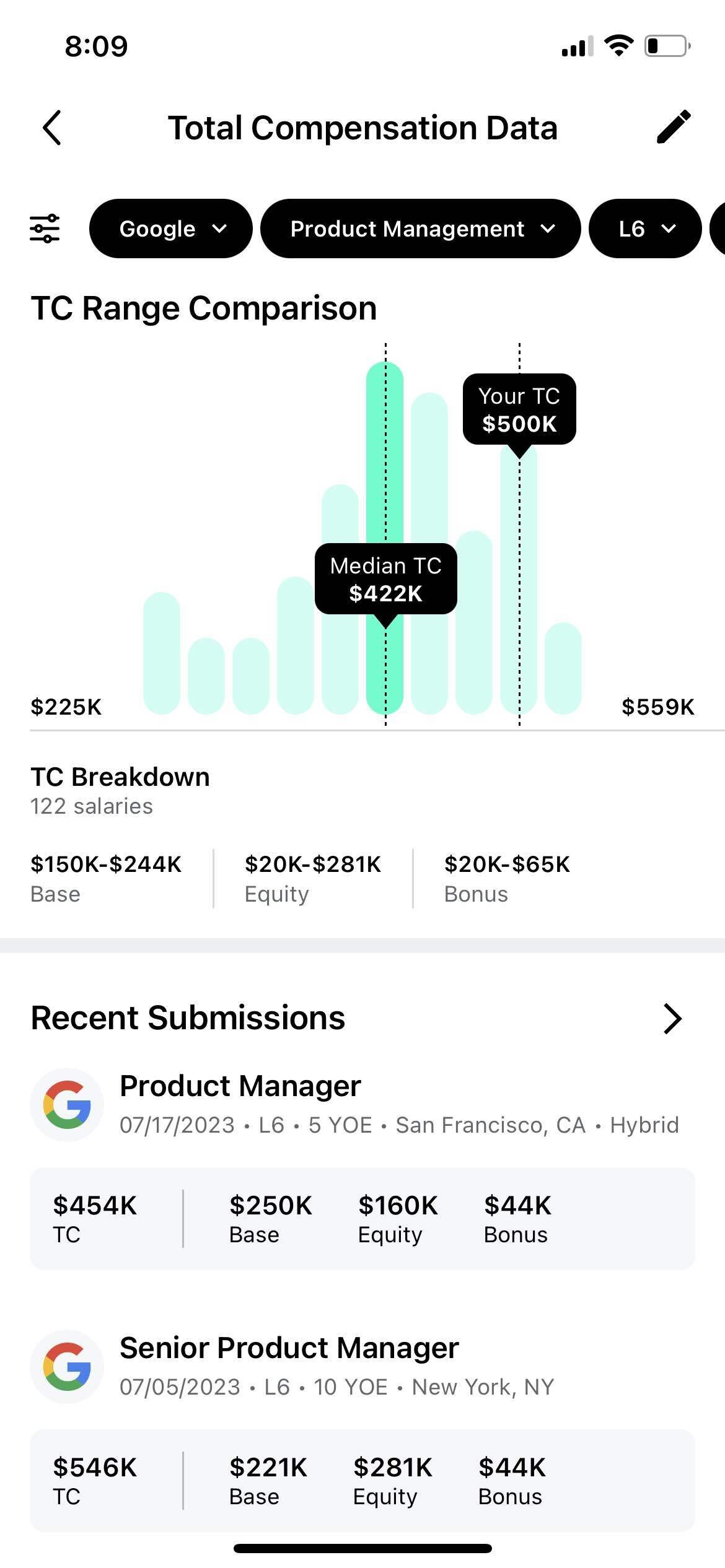Viewport: 725px width, 1568px height.
Task: Tap the Your TC $500K marker
Action: click(x=519, y=409)
